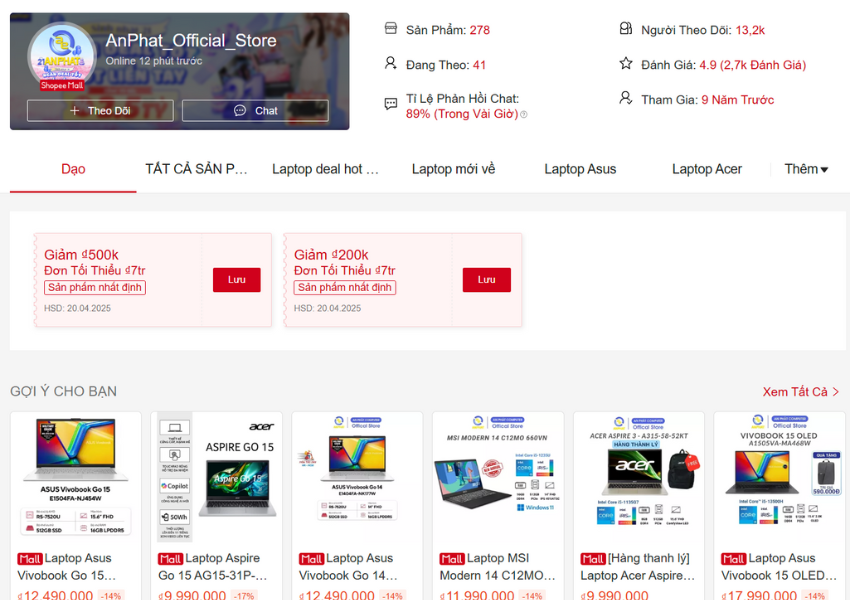Click the Mall badge on Vivobook Go 15 product
850x600 pixels.
click(x=30, y=559)
